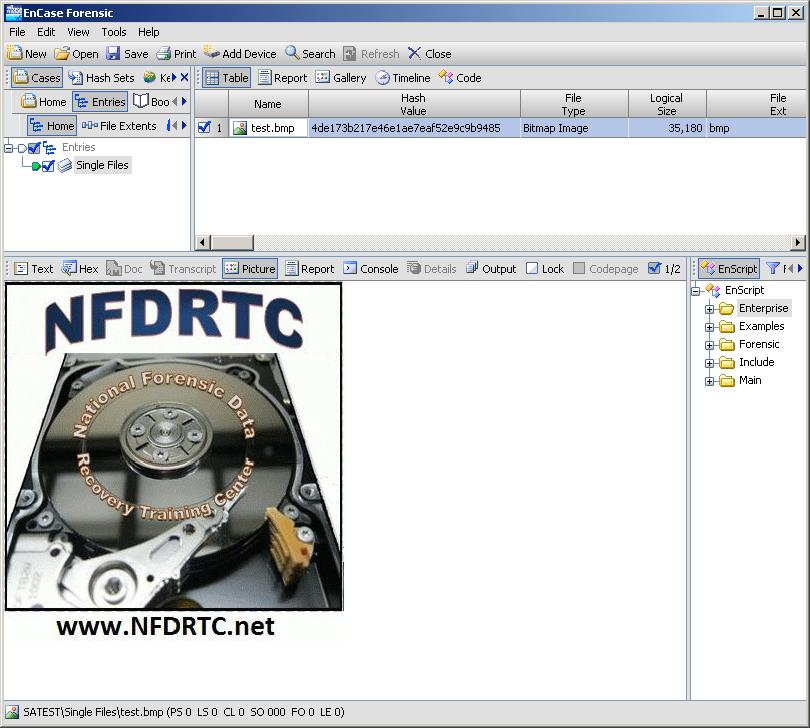Viewport: 810px width, 728px height.
Task: Expand the Include folder
Action: 710,363
